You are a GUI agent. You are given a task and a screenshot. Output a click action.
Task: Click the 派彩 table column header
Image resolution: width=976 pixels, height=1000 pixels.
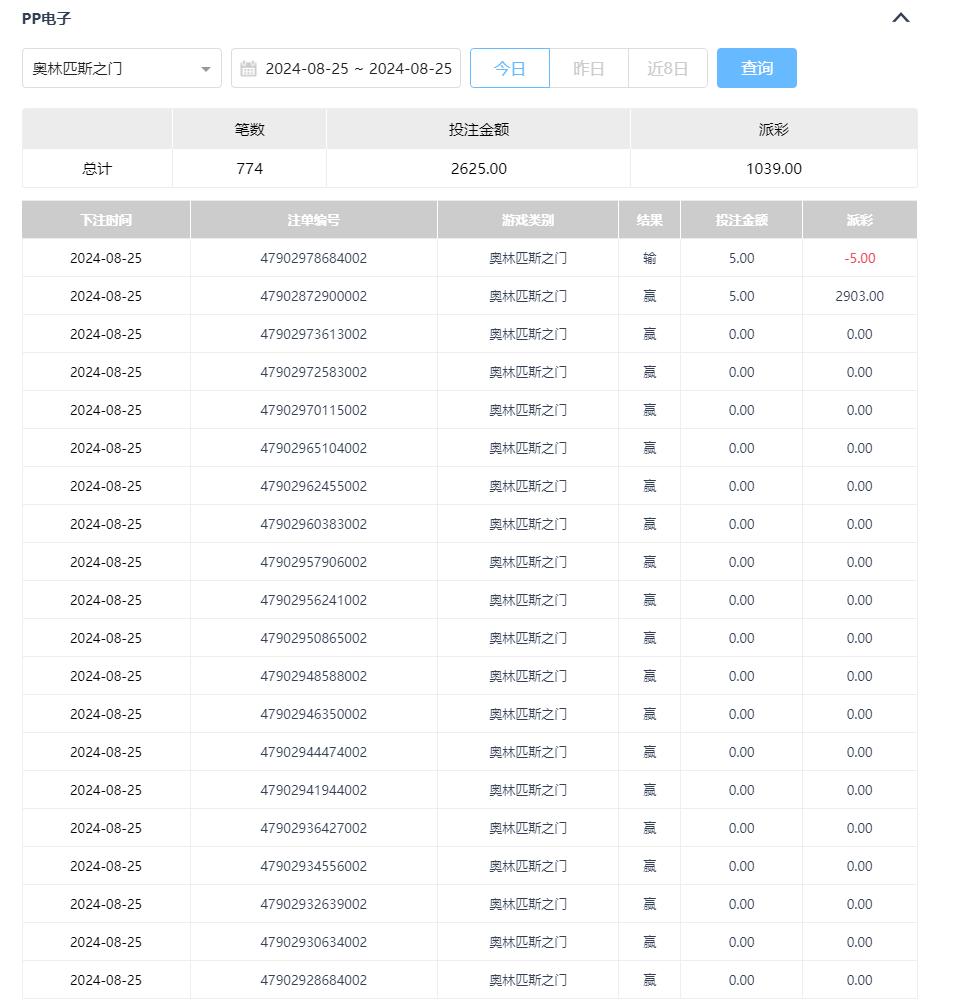tap(859, 220)
